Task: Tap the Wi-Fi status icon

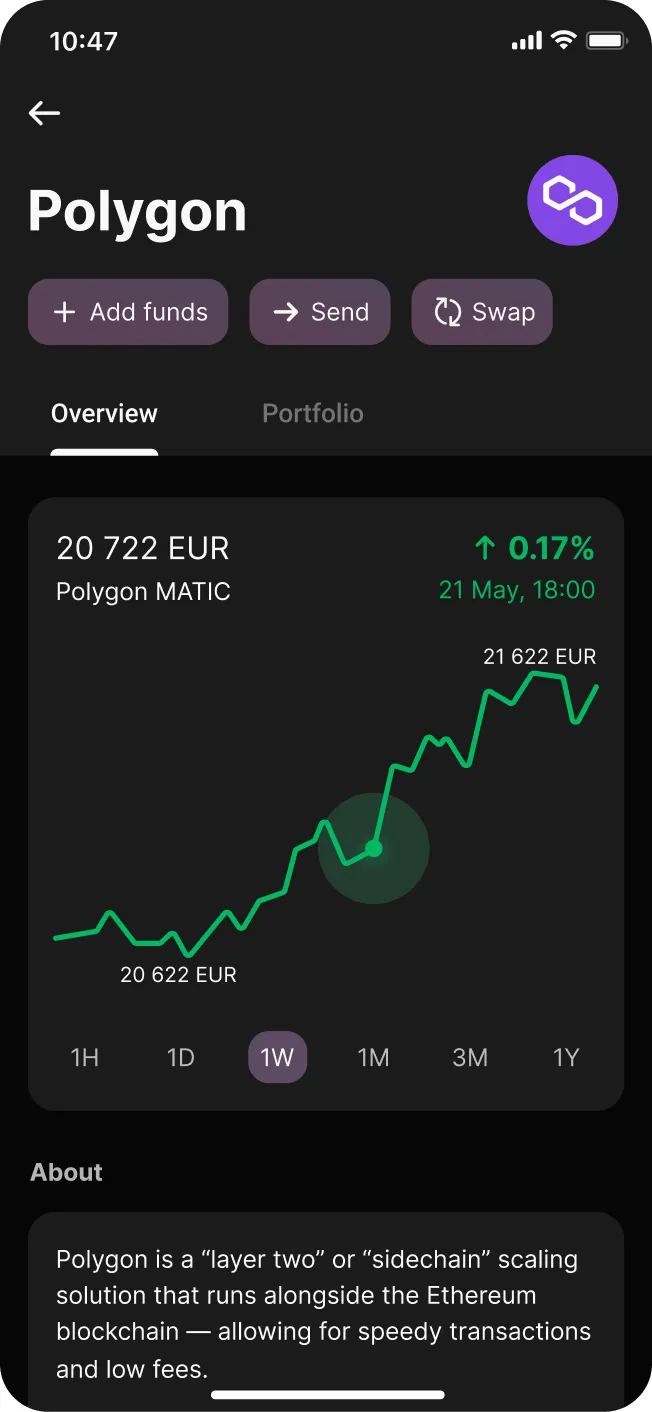Action: click(564, 41)
